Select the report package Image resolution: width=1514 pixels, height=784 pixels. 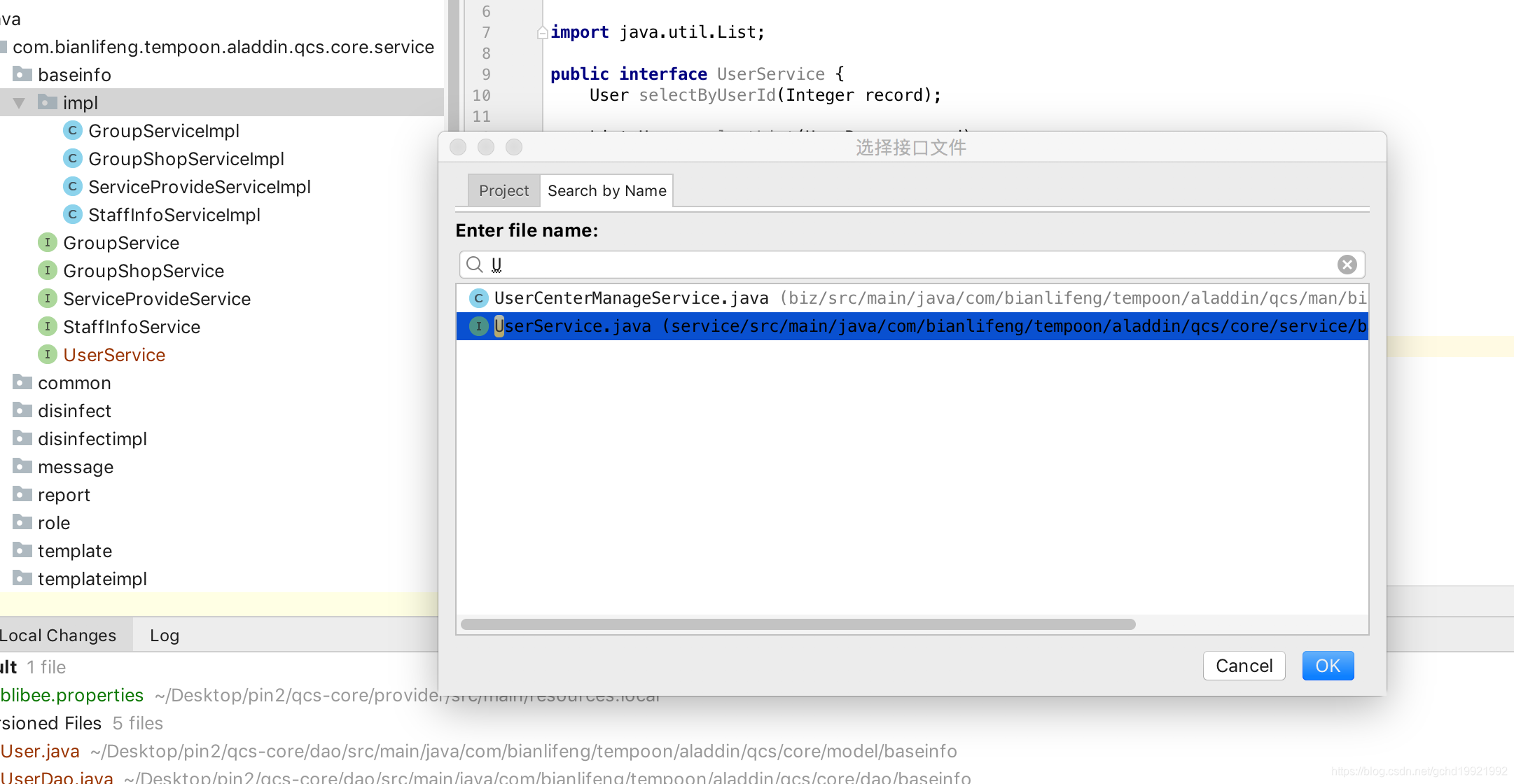(x=64, y=495)
